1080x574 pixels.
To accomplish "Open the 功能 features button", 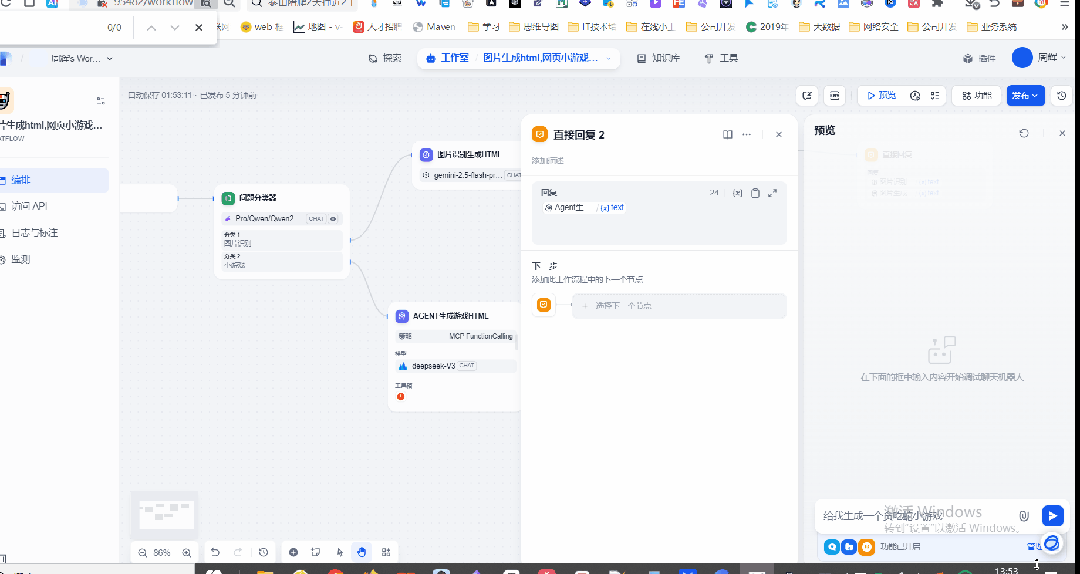I will (x=977, y=96).
